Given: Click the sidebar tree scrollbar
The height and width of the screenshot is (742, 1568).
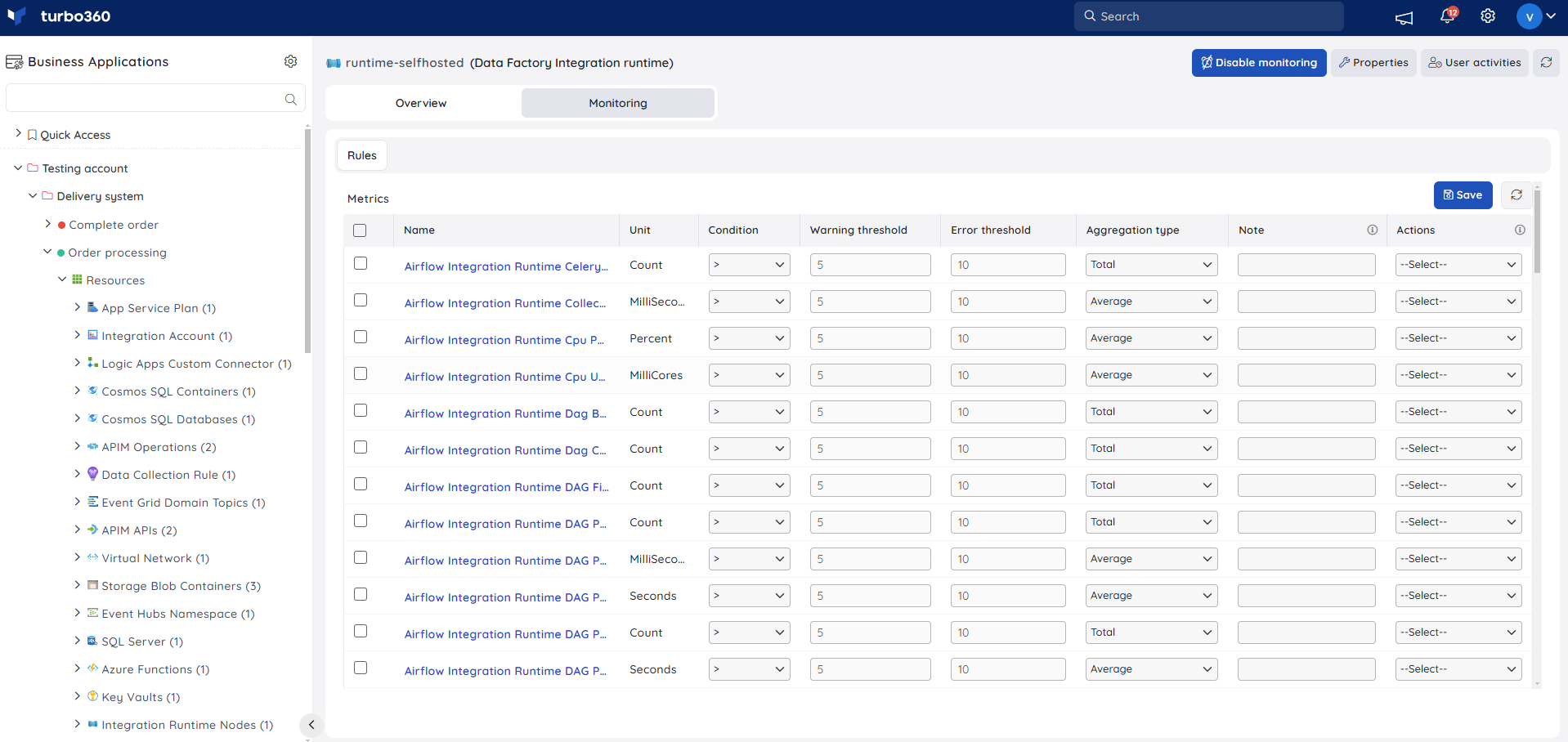Looking at the screenshot, I should pyautogui.click(x=307, y=241).
